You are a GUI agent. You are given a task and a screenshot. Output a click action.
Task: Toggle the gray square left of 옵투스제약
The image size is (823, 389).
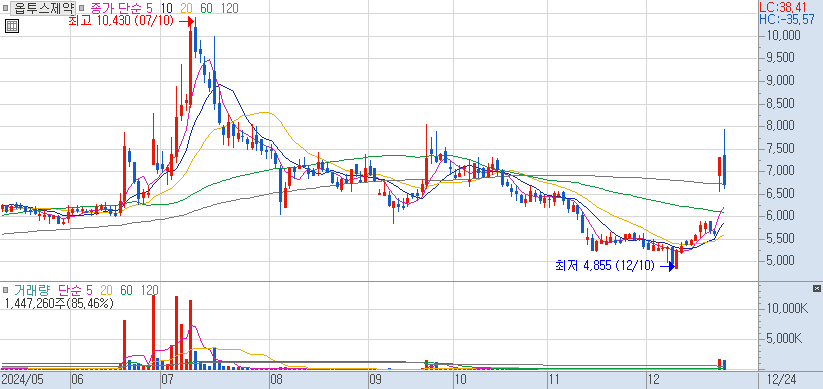5,8
